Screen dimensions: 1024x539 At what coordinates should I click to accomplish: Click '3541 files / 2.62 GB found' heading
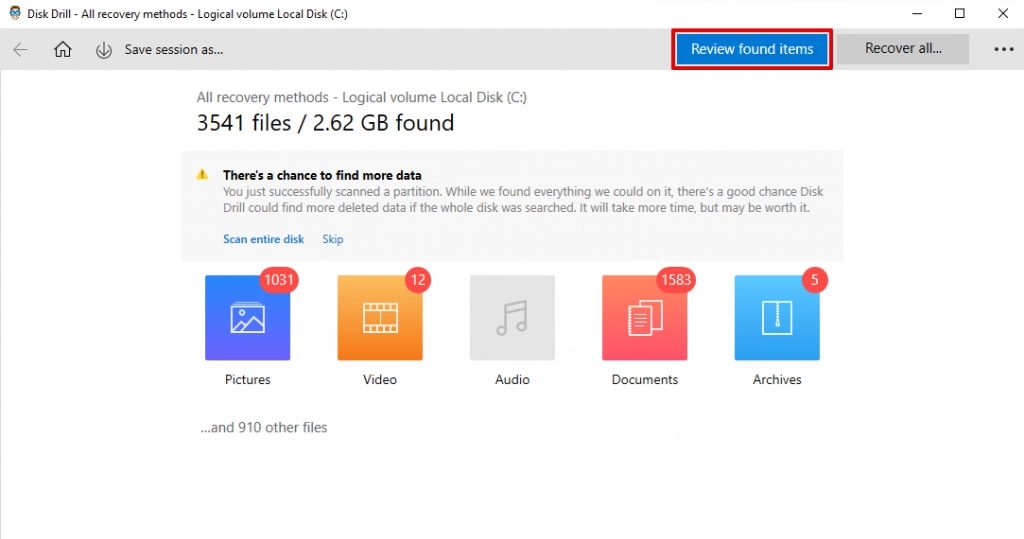[325, 123]
